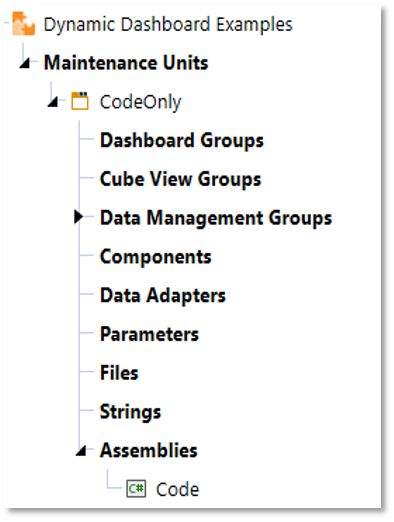Click the CodeOnly maintenance unit folder icon
The width and height of the screenshot is (394, 522).
(80, 101)
